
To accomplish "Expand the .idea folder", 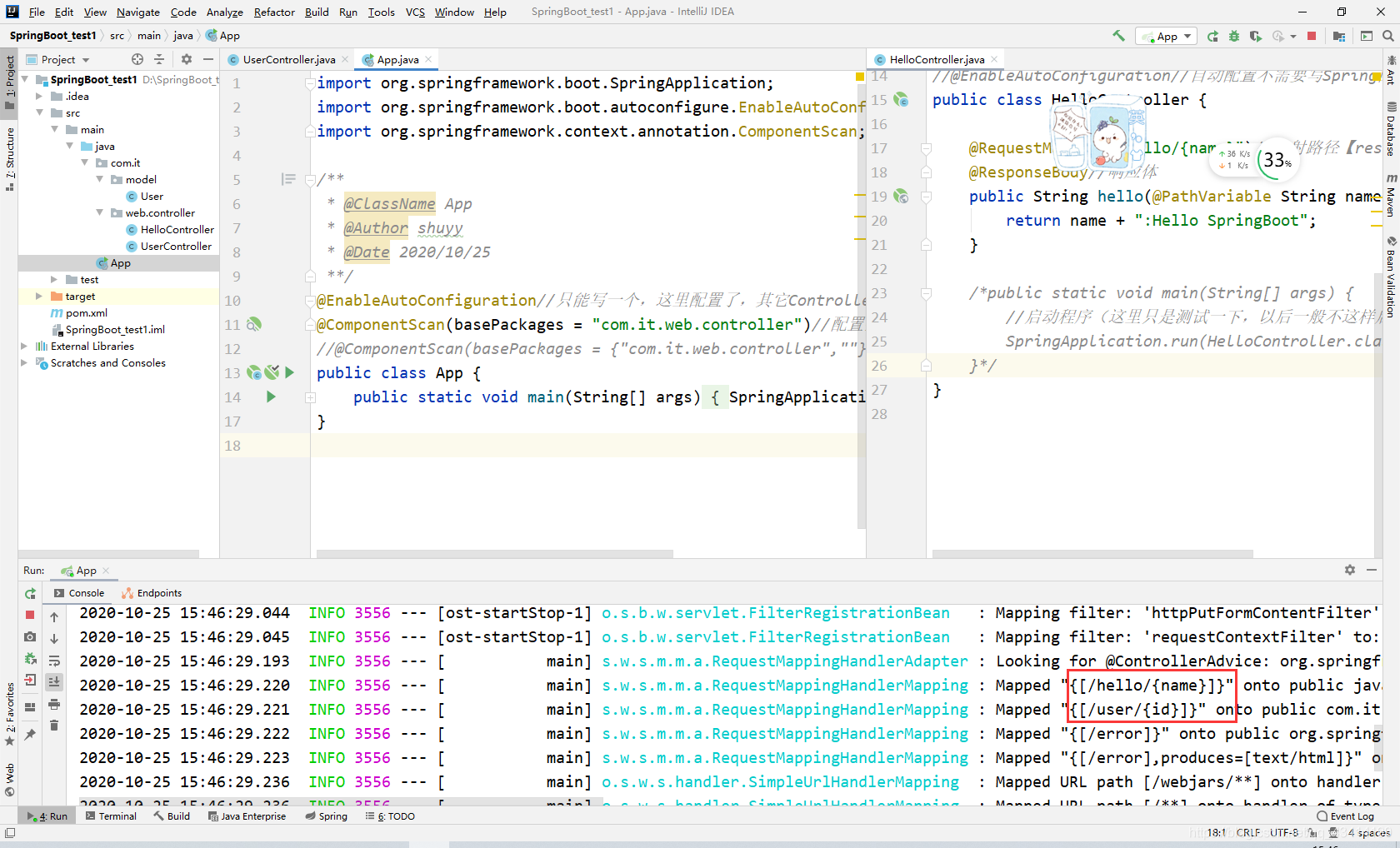I will click(x=39, y=96).
